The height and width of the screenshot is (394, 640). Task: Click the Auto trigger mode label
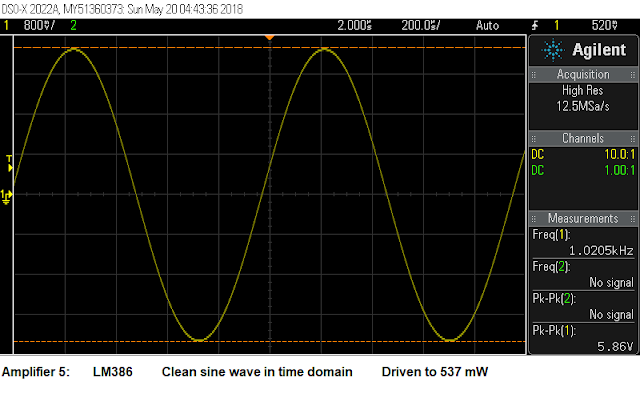[487, 26]
